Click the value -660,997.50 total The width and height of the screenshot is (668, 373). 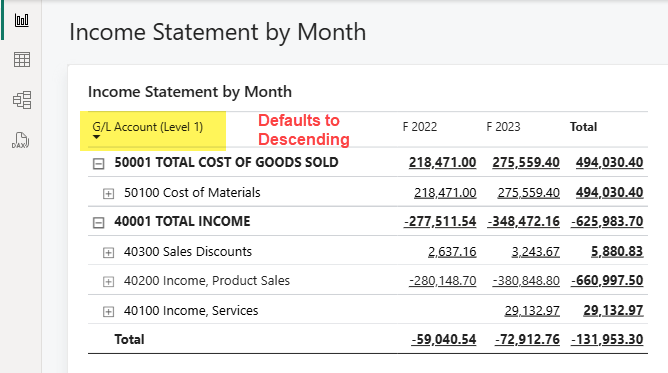607,281
